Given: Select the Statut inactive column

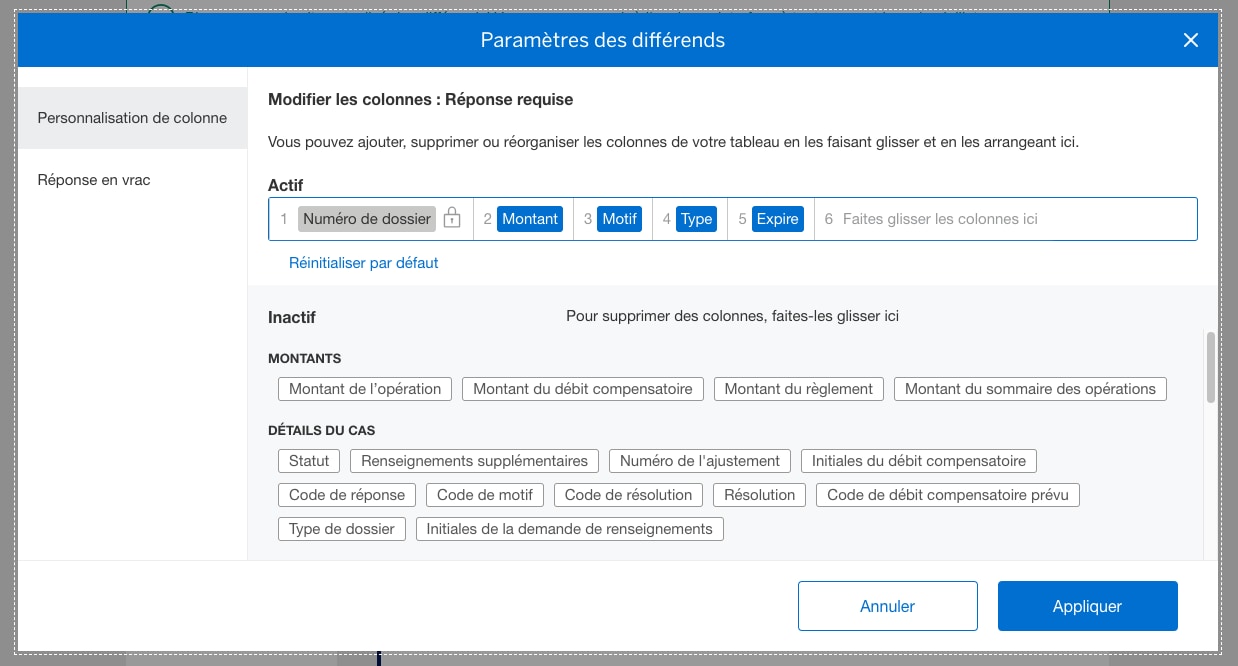Looking at the screenshot, I should pos(309,461).
